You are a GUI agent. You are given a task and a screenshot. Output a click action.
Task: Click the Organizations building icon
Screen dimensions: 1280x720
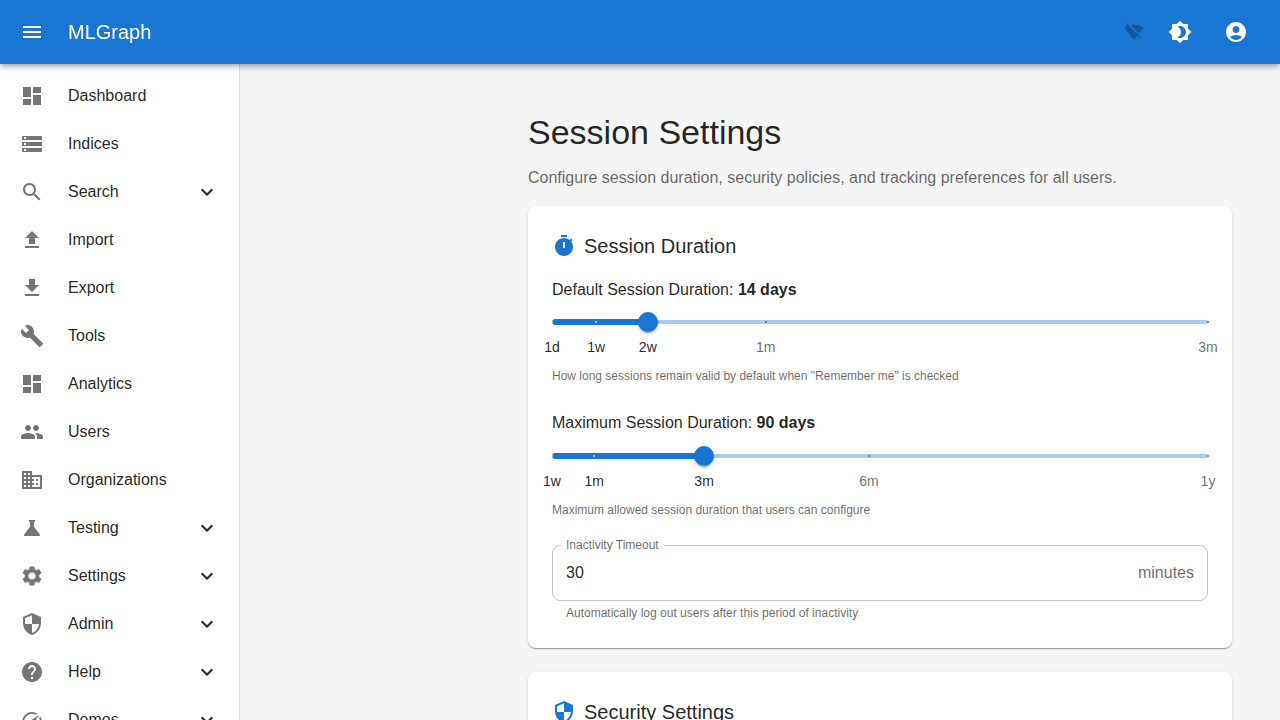pyautogui.click(x=32, y=479)
